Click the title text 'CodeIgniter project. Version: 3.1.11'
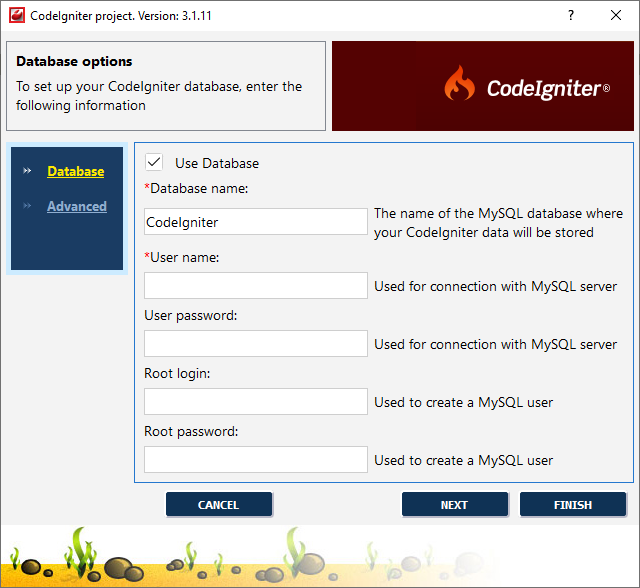This screenshot has width=640, height=588. point(121,16)
